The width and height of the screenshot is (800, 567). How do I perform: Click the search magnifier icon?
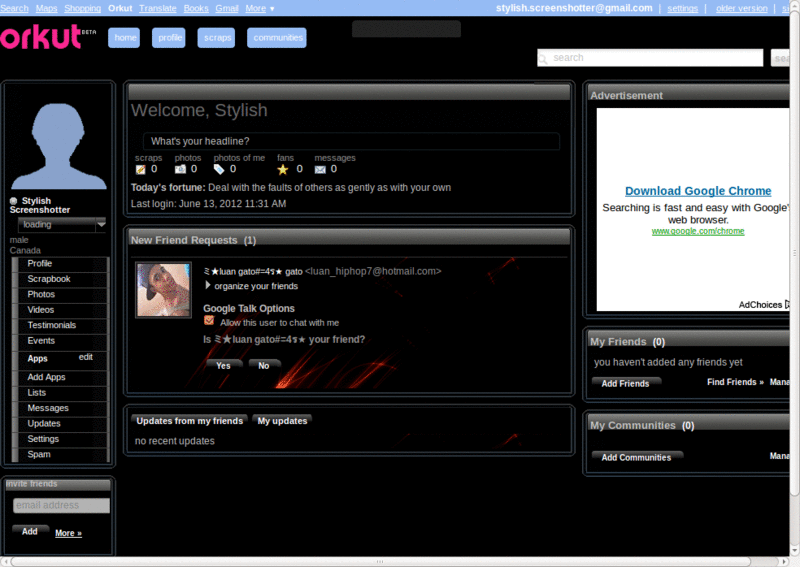pos(543,59)
